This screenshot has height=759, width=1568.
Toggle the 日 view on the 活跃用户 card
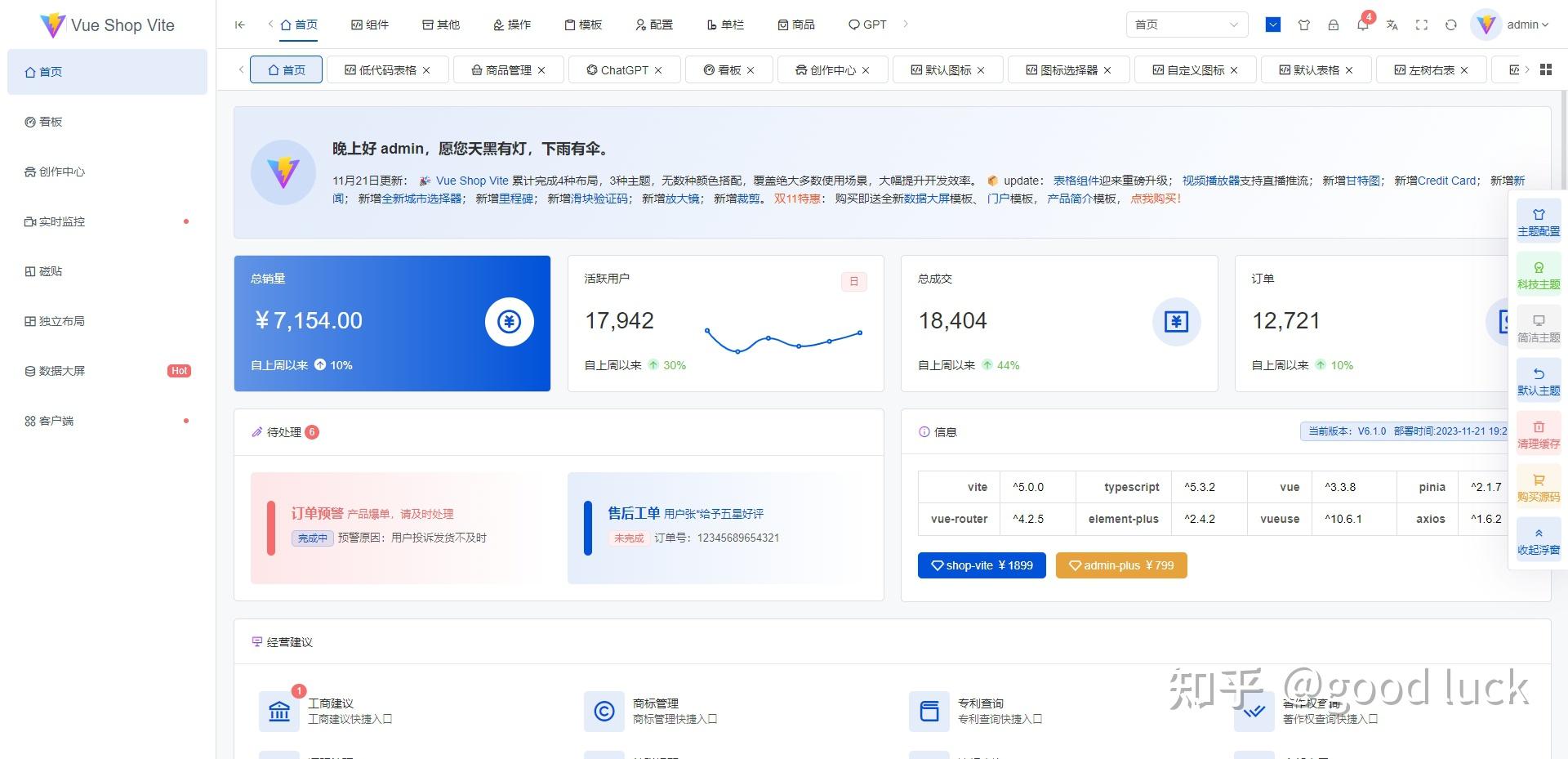pyautogui.click(x=854, y=281)
